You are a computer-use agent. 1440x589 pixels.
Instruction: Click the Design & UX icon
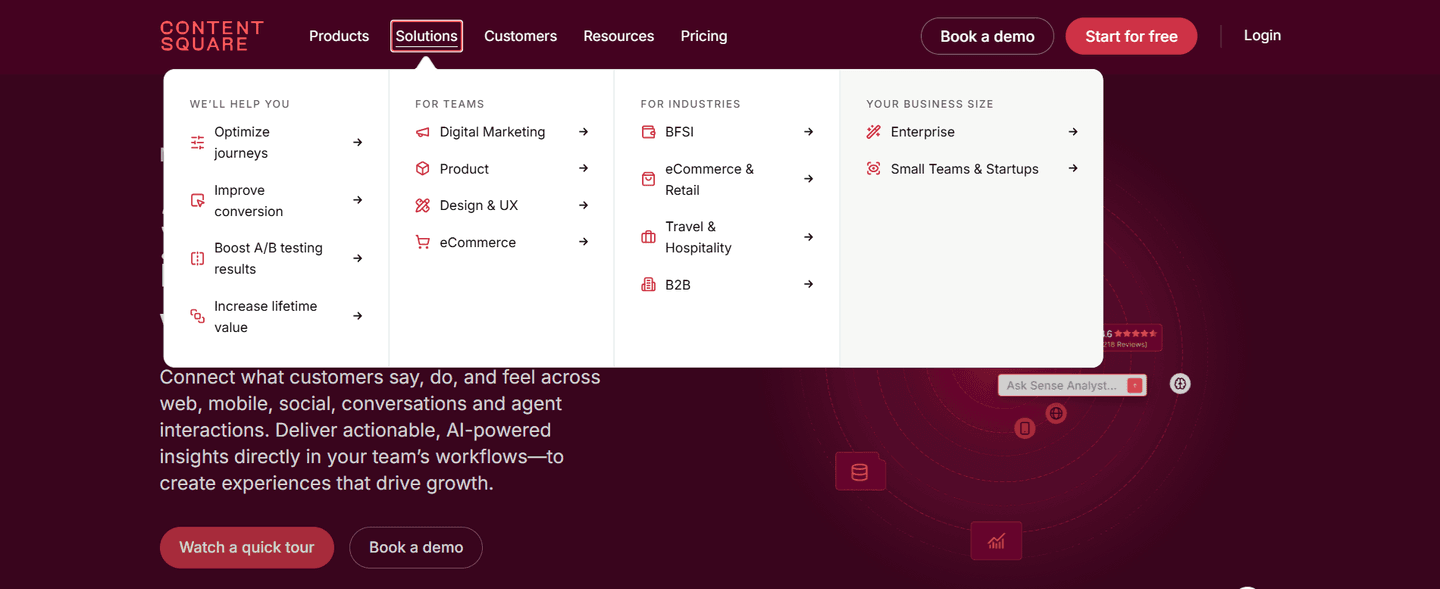pos(423,206)
